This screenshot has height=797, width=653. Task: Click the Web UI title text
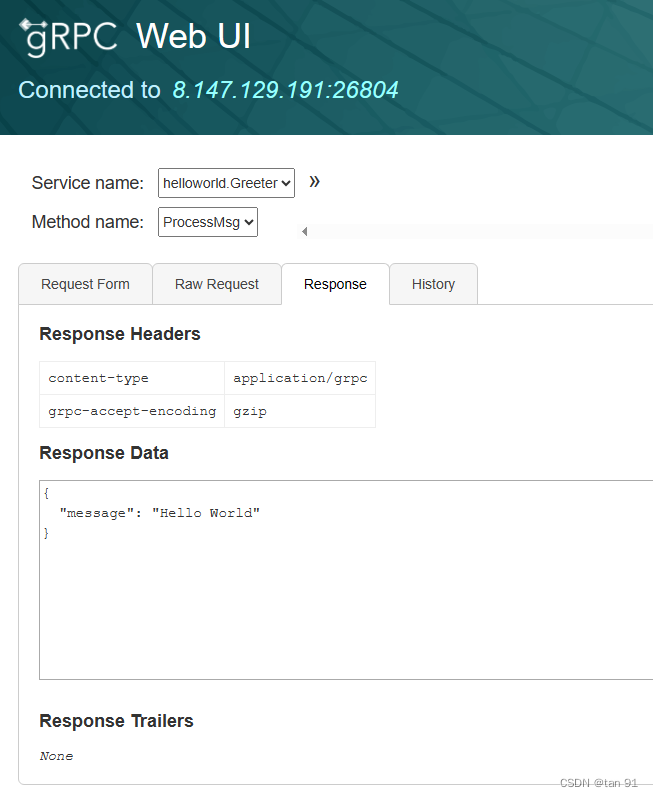tap(194, 37)
